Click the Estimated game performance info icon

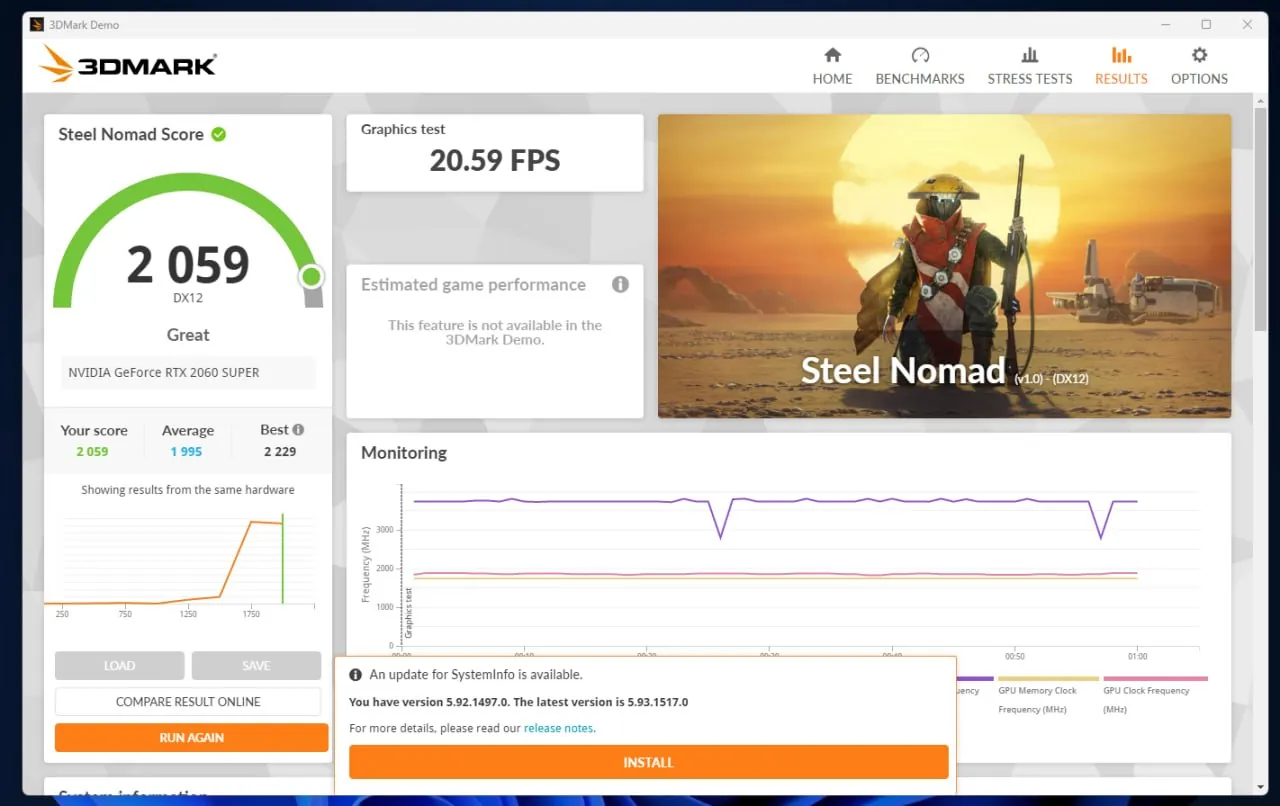pyautogui.click(x=620, y=284)
